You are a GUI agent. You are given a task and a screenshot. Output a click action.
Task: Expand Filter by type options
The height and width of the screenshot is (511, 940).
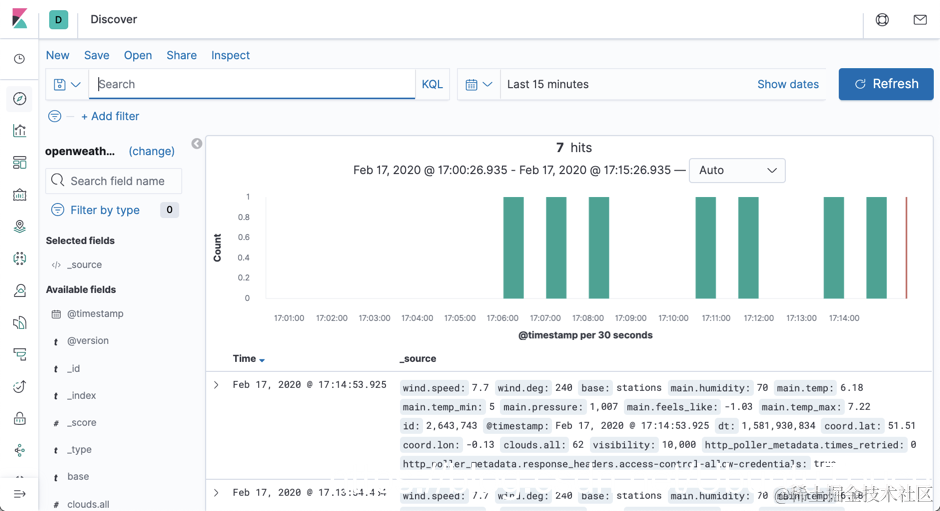[x=105, y=210]
